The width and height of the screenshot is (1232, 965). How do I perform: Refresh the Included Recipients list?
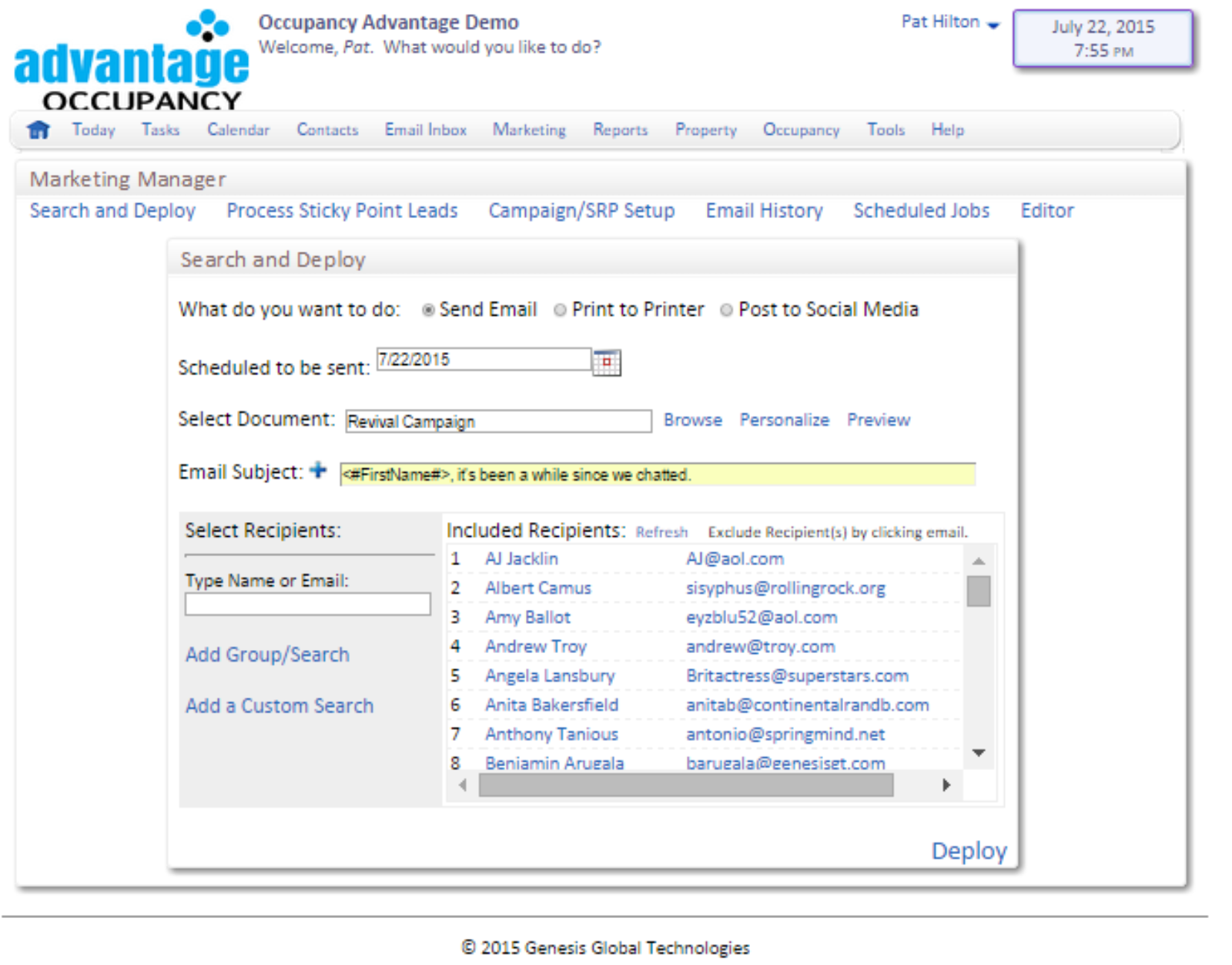coord(661,532)
